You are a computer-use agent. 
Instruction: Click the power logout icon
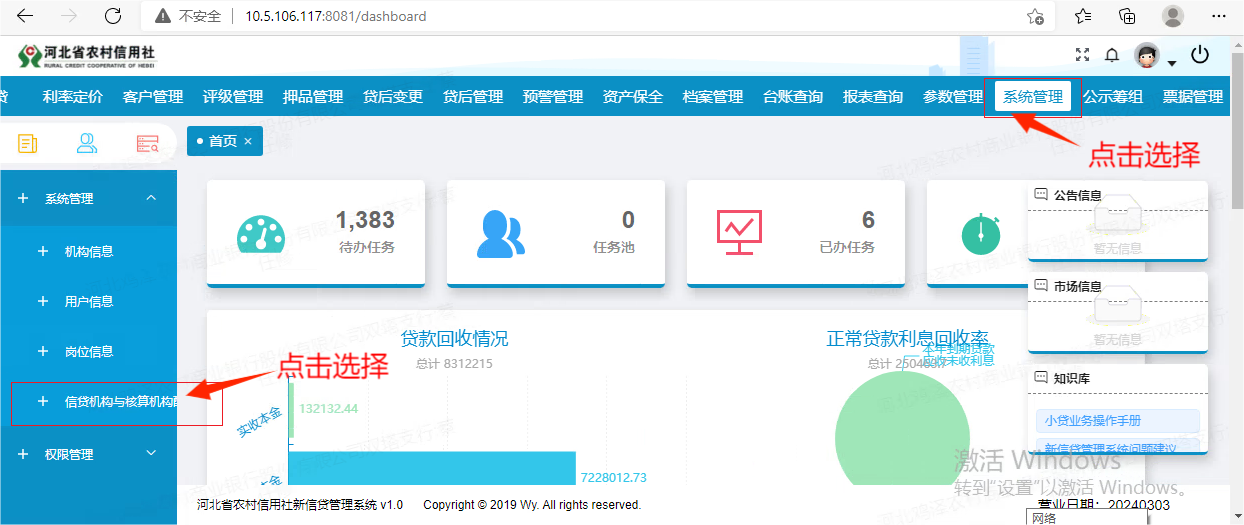click(1200, 55)
